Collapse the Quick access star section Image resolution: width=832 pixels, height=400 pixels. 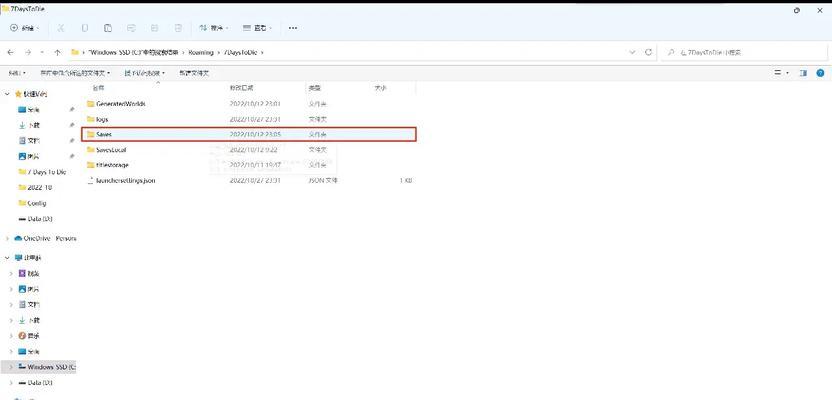7,94
